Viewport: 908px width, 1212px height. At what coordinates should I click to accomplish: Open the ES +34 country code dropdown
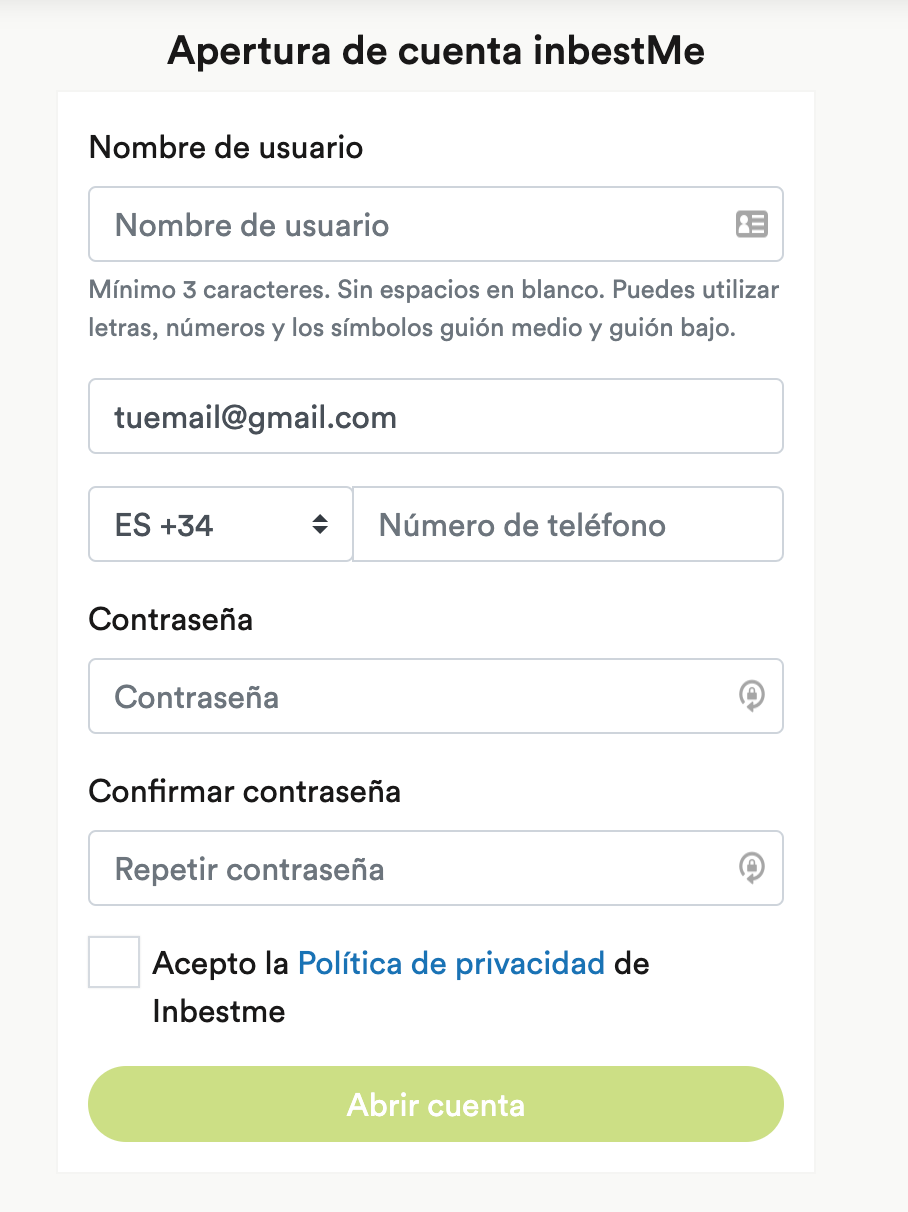[220, 524]
